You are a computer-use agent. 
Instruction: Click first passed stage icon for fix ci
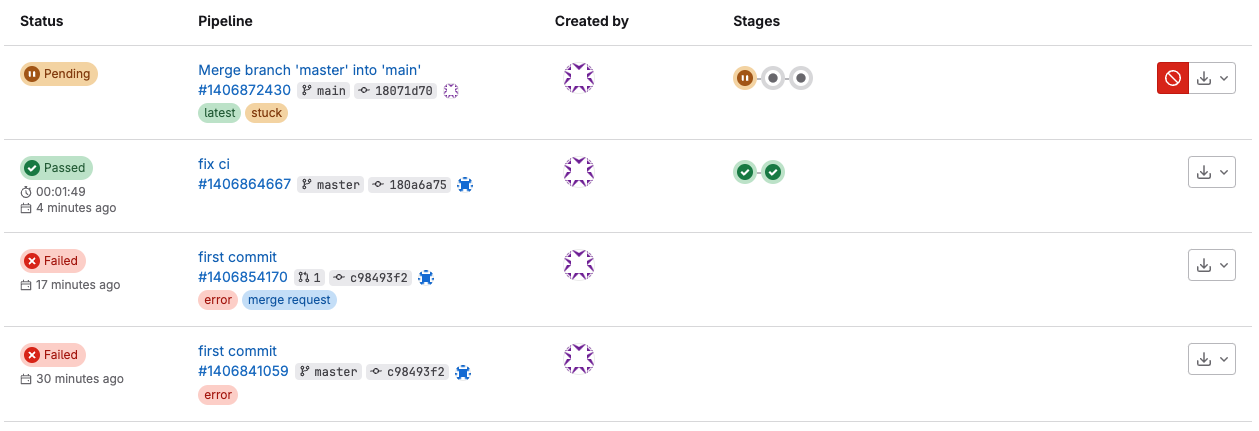[745, 172]
